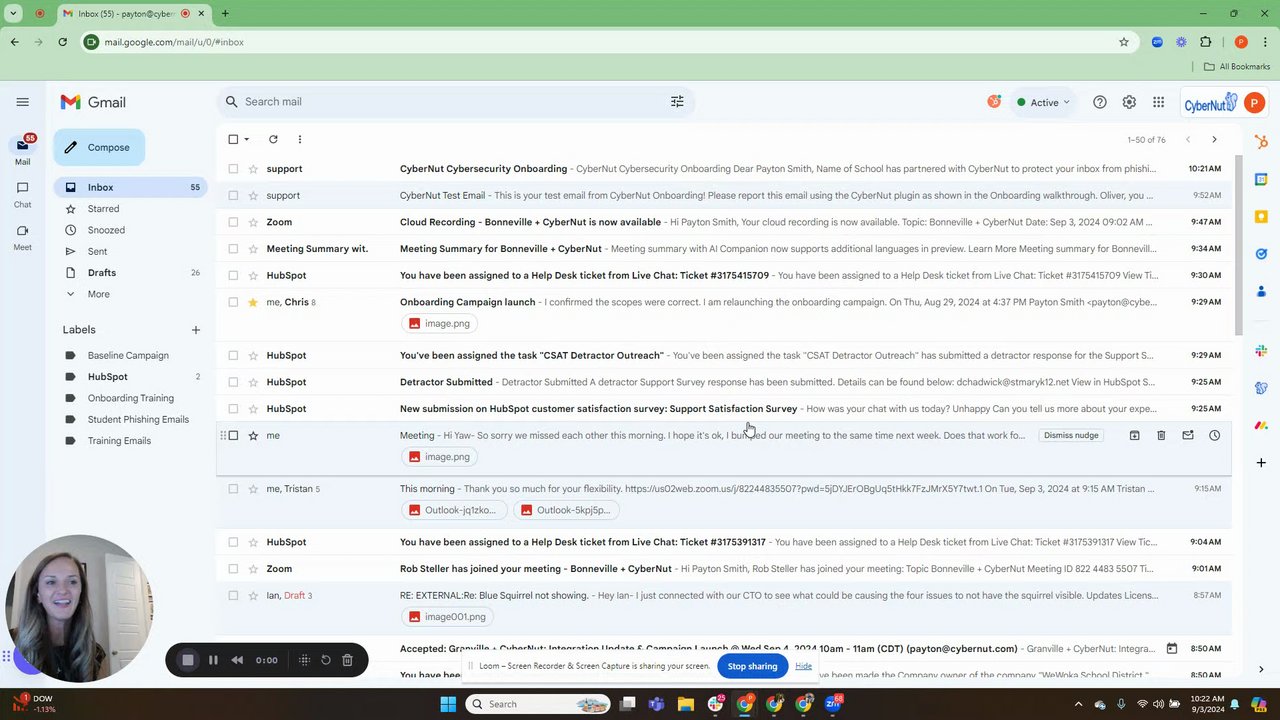Open image.png attachment in Onboarding Campaign email
1280x720 pixels.
tap(438, 323)
